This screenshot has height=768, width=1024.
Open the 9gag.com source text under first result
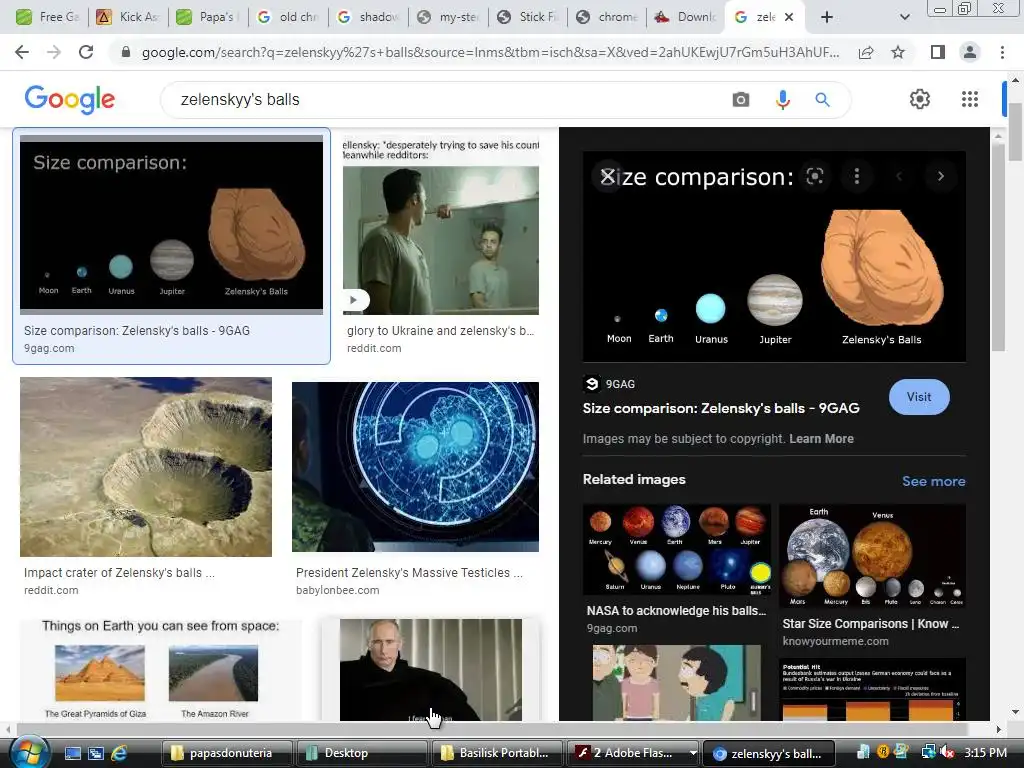point(49,348)
